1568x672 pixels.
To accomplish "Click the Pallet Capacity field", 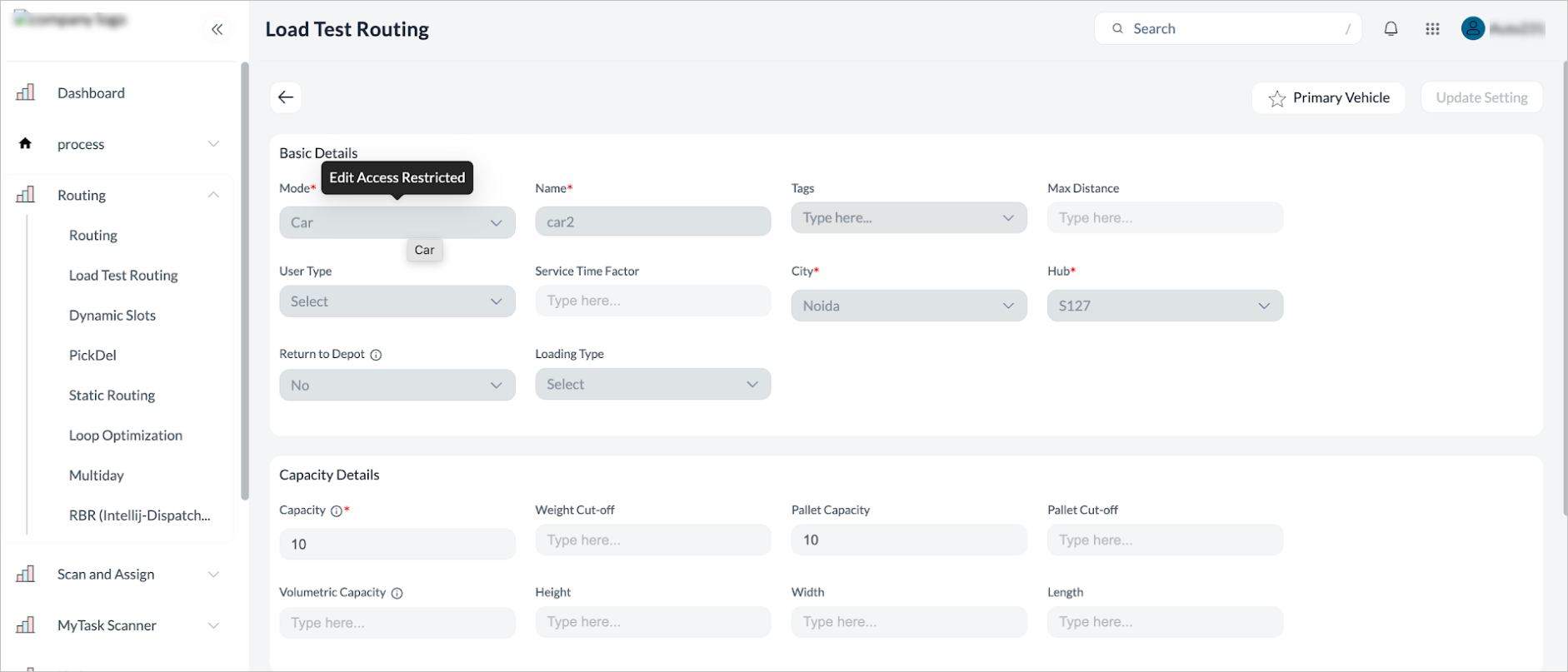I will click(x=909, y=540).
